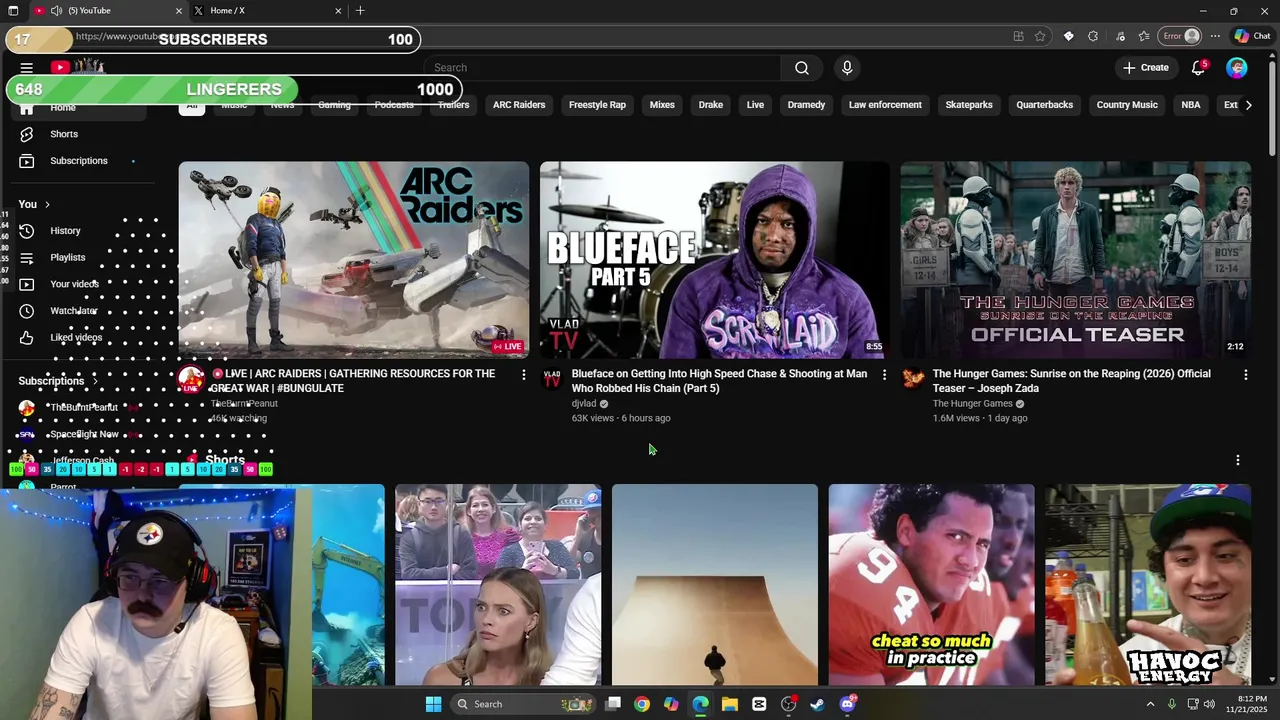Select the Freestyle Rap category chip
This screenshot has width=1280, height=720.
597,105
